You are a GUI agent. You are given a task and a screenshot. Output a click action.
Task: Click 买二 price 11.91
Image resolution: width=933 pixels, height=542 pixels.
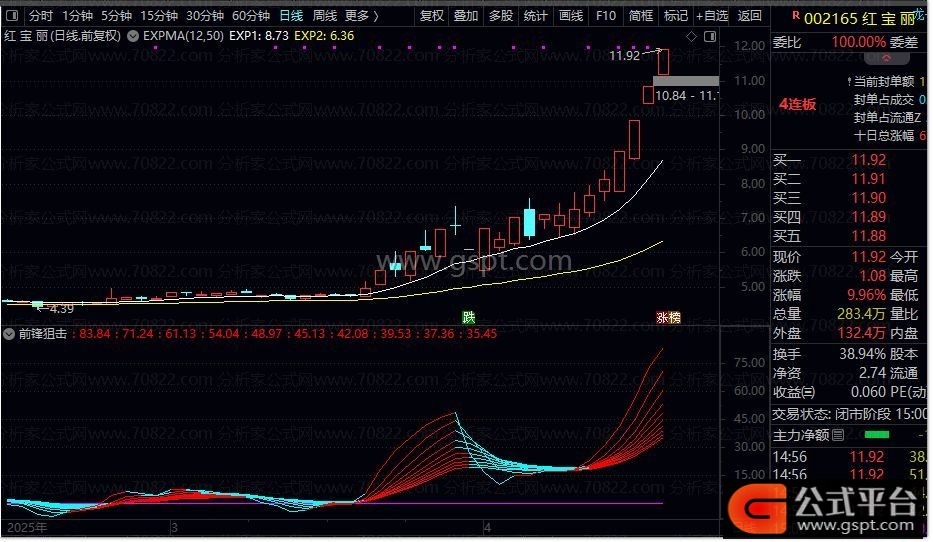(x=868, y=179)
